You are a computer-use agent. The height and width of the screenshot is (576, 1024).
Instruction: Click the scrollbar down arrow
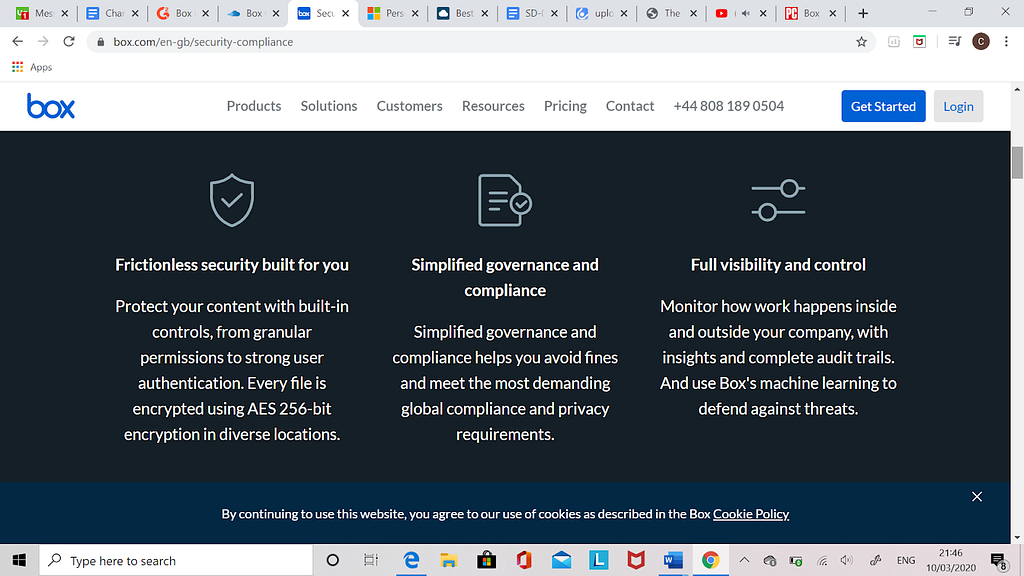[x=1017, y=537]
